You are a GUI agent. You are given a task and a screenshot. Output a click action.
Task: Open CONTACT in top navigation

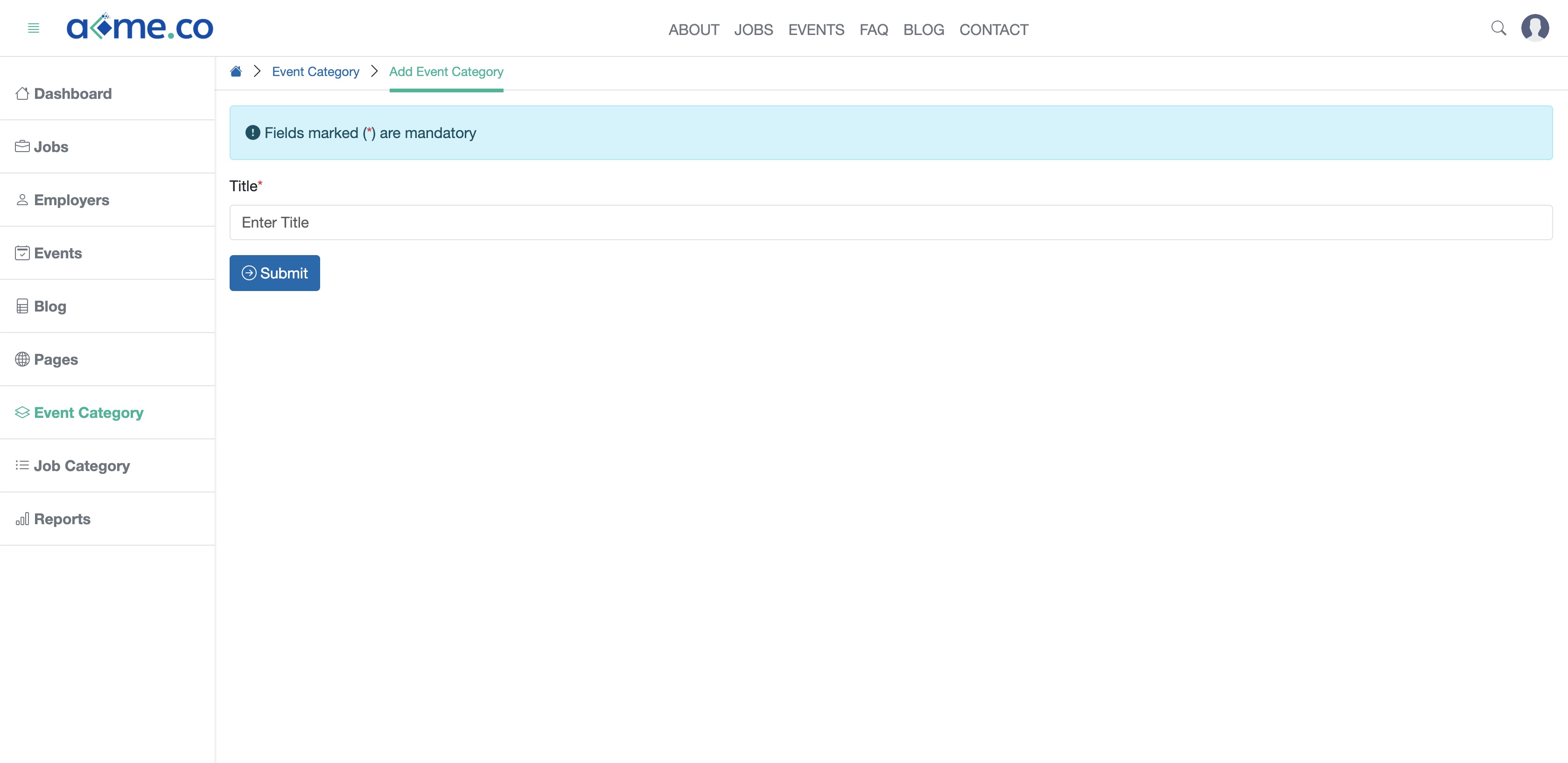click(x=994, y=30)
